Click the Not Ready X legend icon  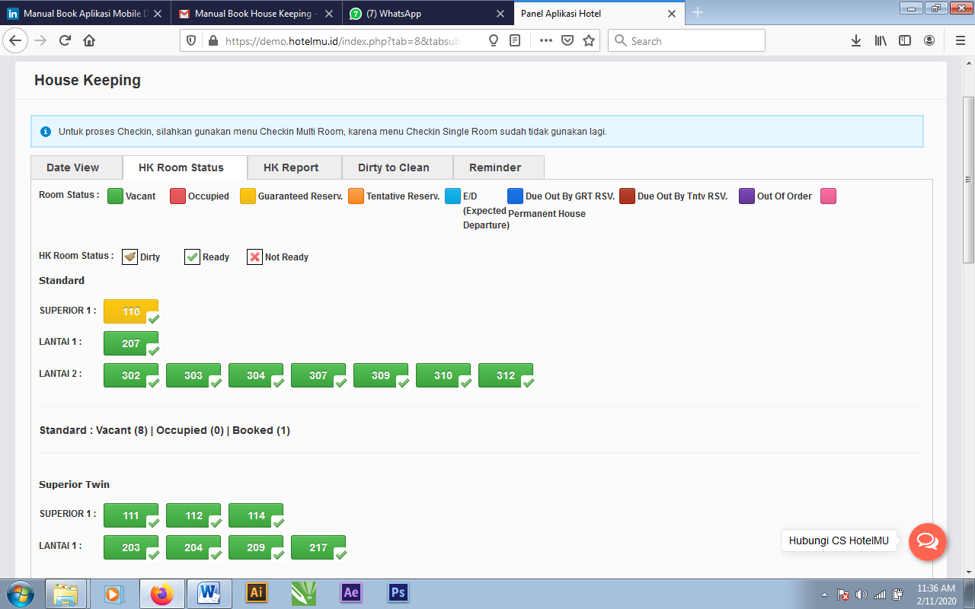255,257
